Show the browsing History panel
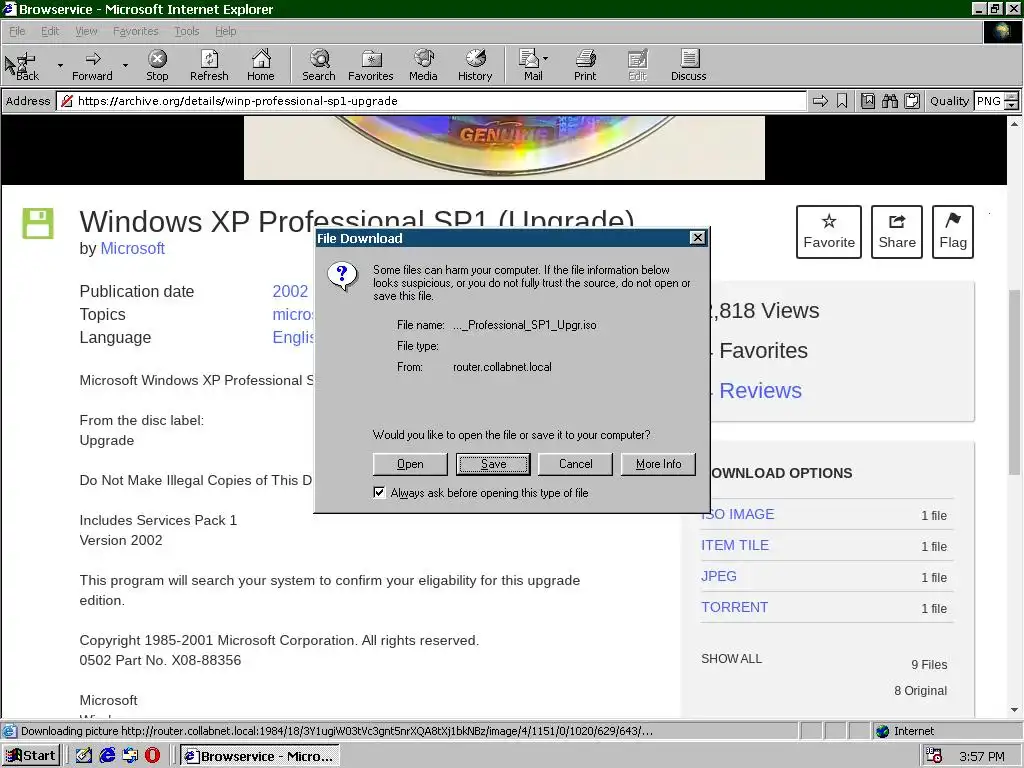Screen dimensions: 1024x768 point(475,66)
